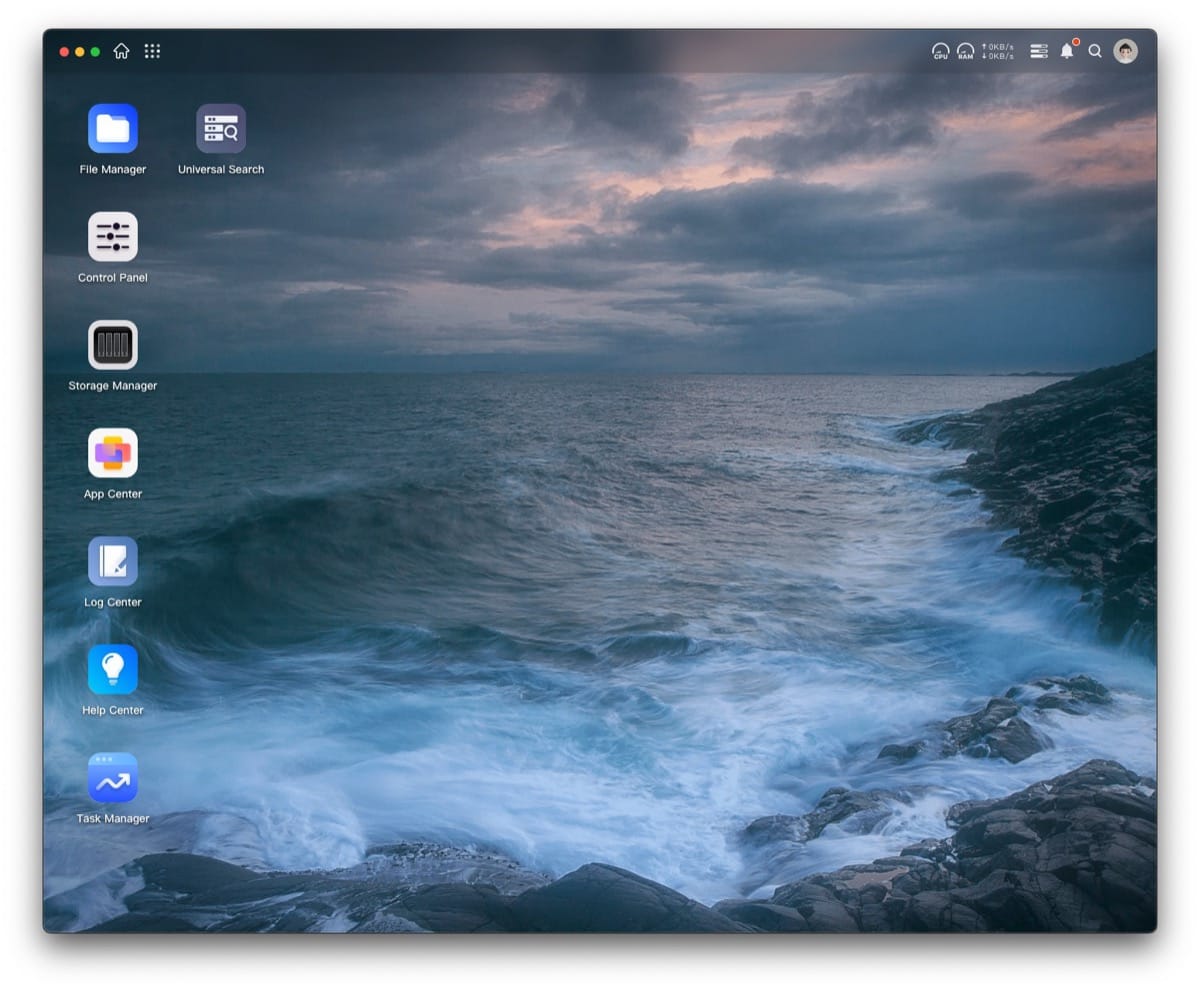This screenshot has width=1200, height=990.
Task: Open the user account avatar menu
Action: 1126,51
